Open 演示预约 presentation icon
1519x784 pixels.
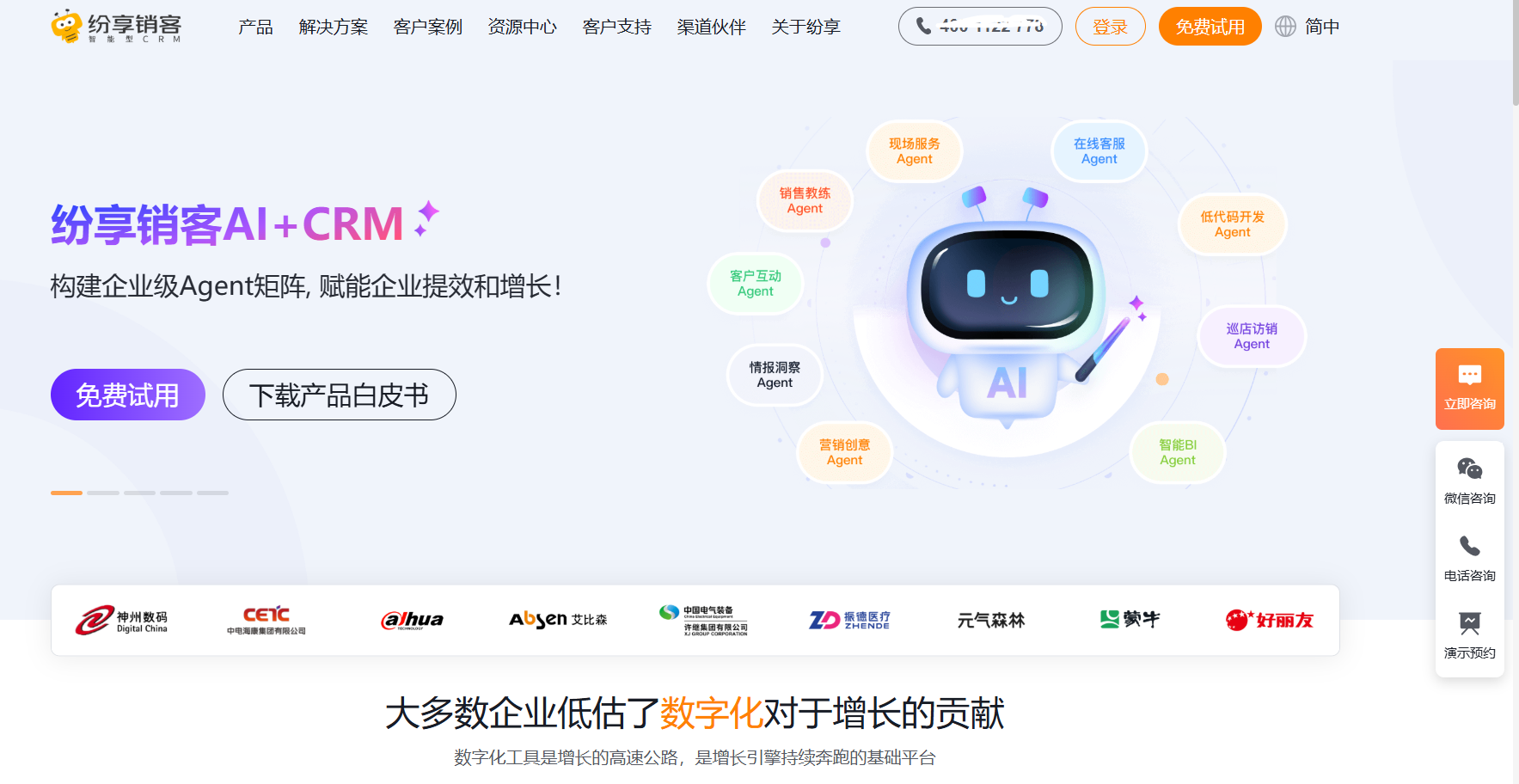pyautogui.click(x=1469, y=624)
